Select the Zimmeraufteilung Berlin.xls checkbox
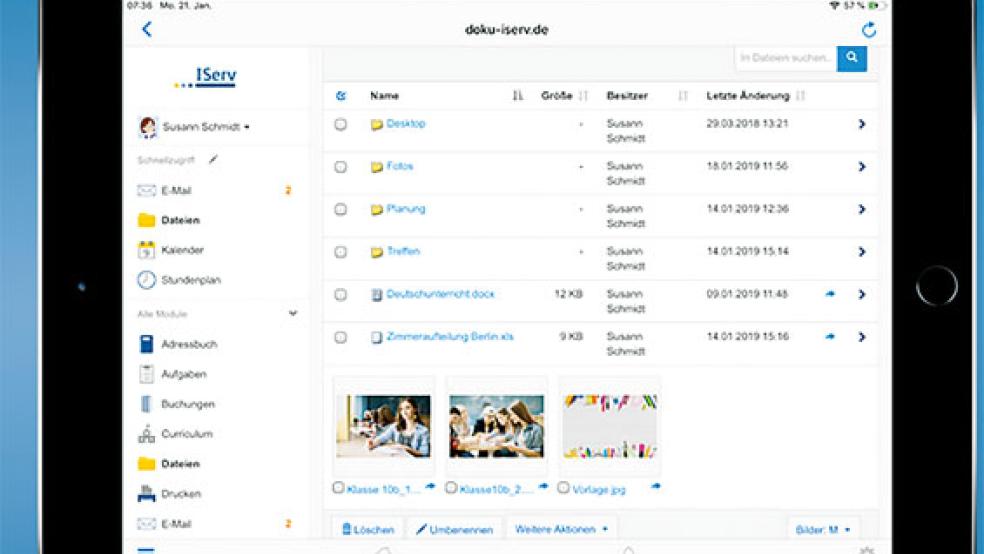The image size is (984, 554). [340, 338]
